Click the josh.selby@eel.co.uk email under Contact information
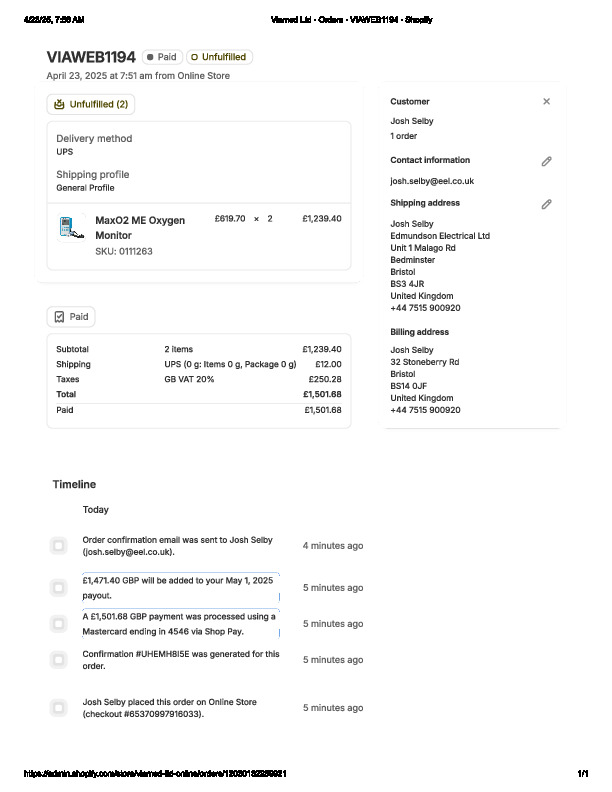This screenshot has height=792, width=612. point(431,181)
